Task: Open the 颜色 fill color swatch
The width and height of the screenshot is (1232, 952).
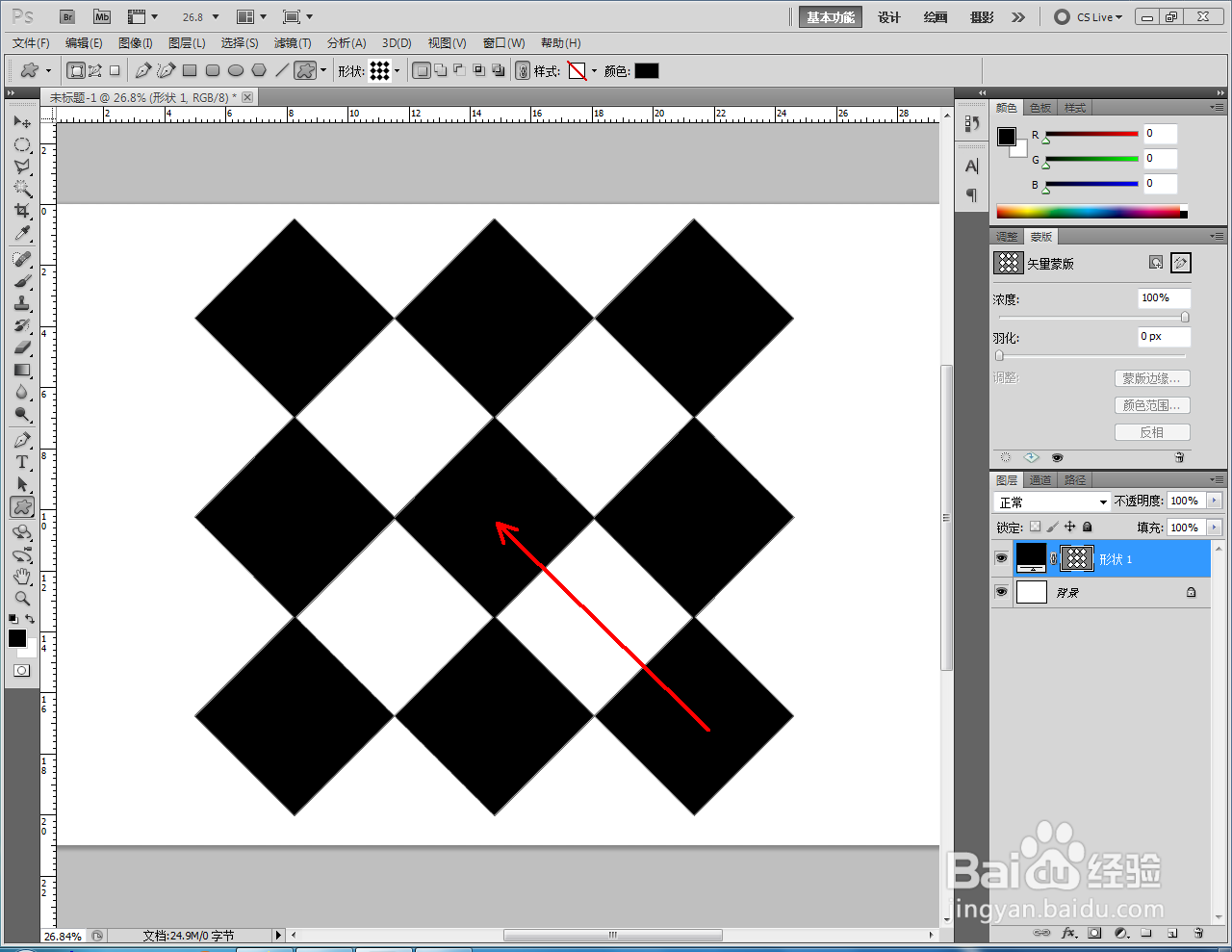Action: 647,70
